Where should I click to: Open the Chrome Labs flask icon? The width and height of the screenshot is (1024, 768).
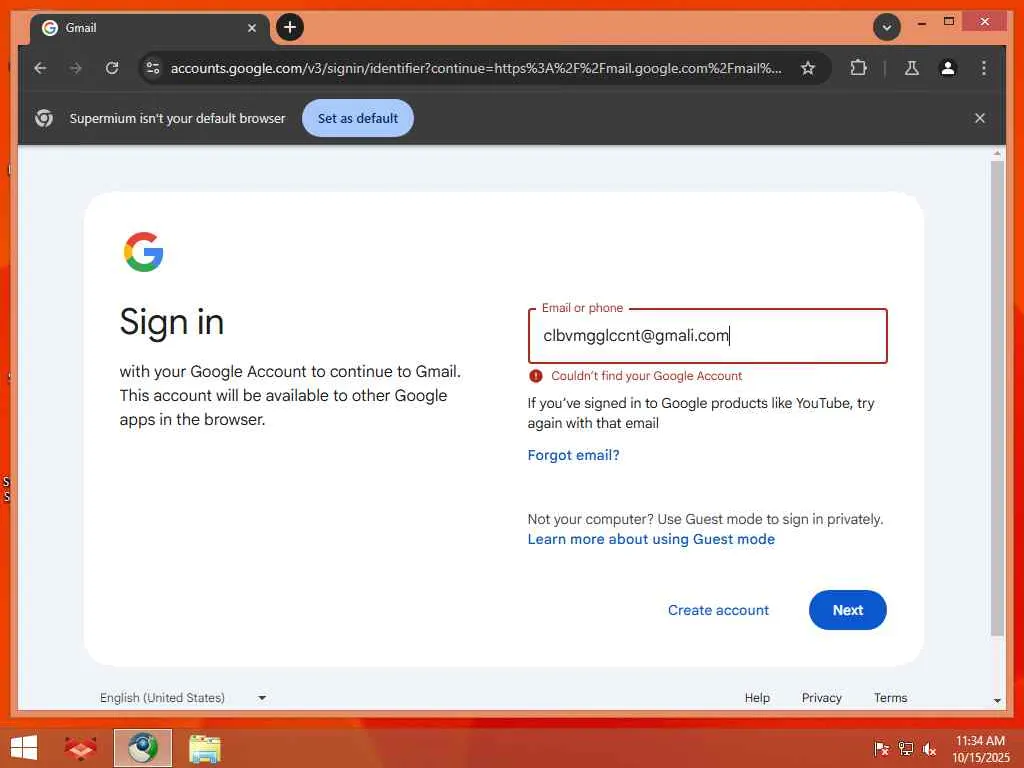point(912,68)
